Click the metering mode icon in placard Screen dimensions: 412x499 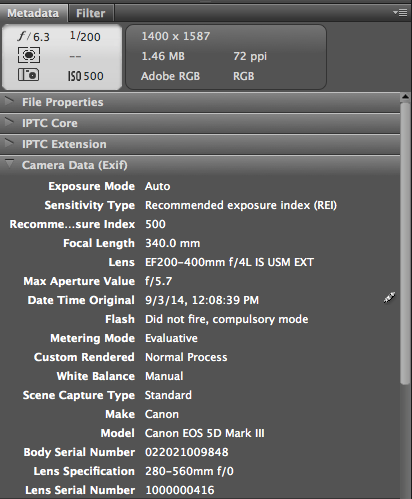(29, 55)
